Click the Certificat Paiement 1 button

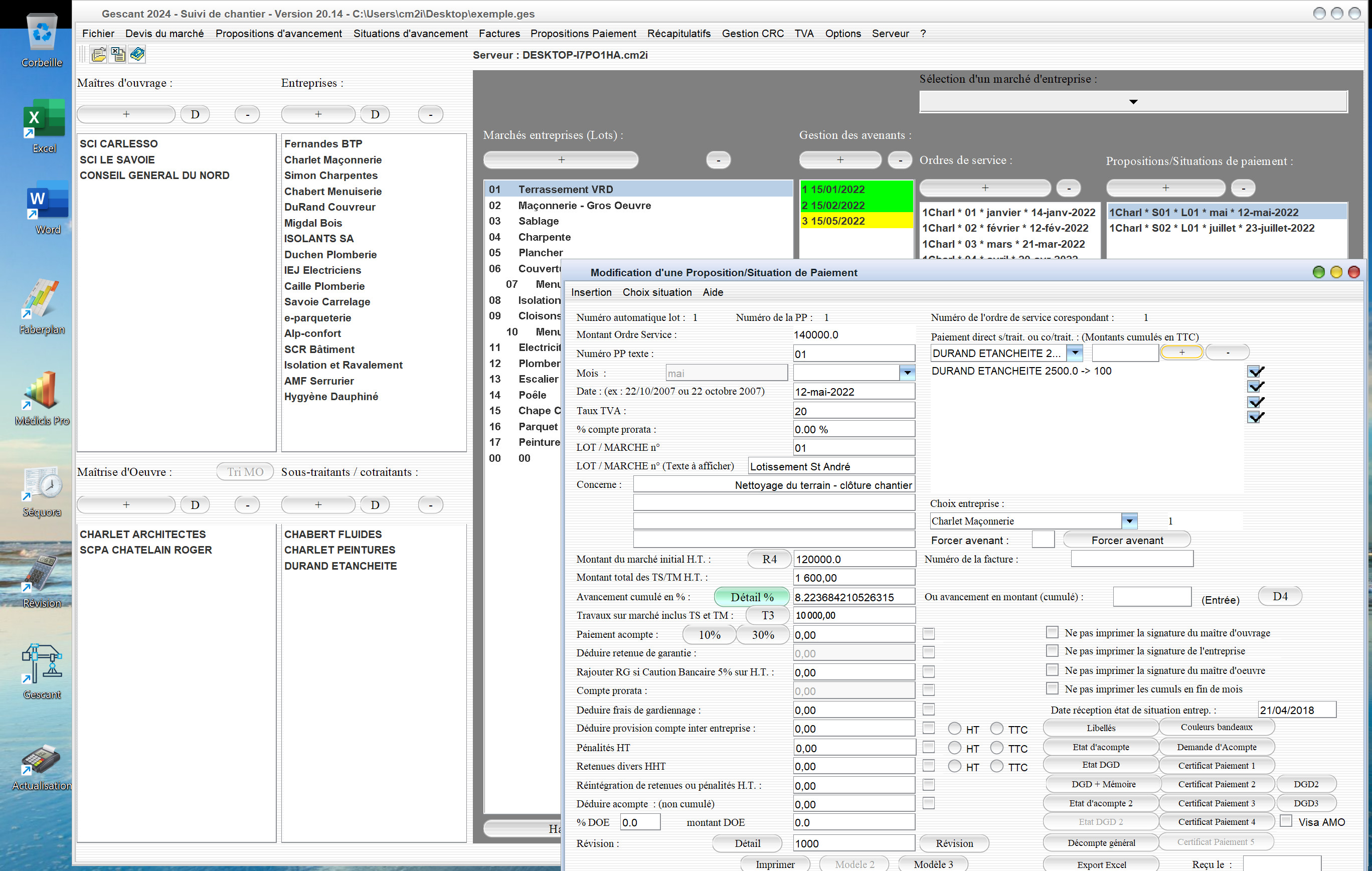[x=1217, y=765]
